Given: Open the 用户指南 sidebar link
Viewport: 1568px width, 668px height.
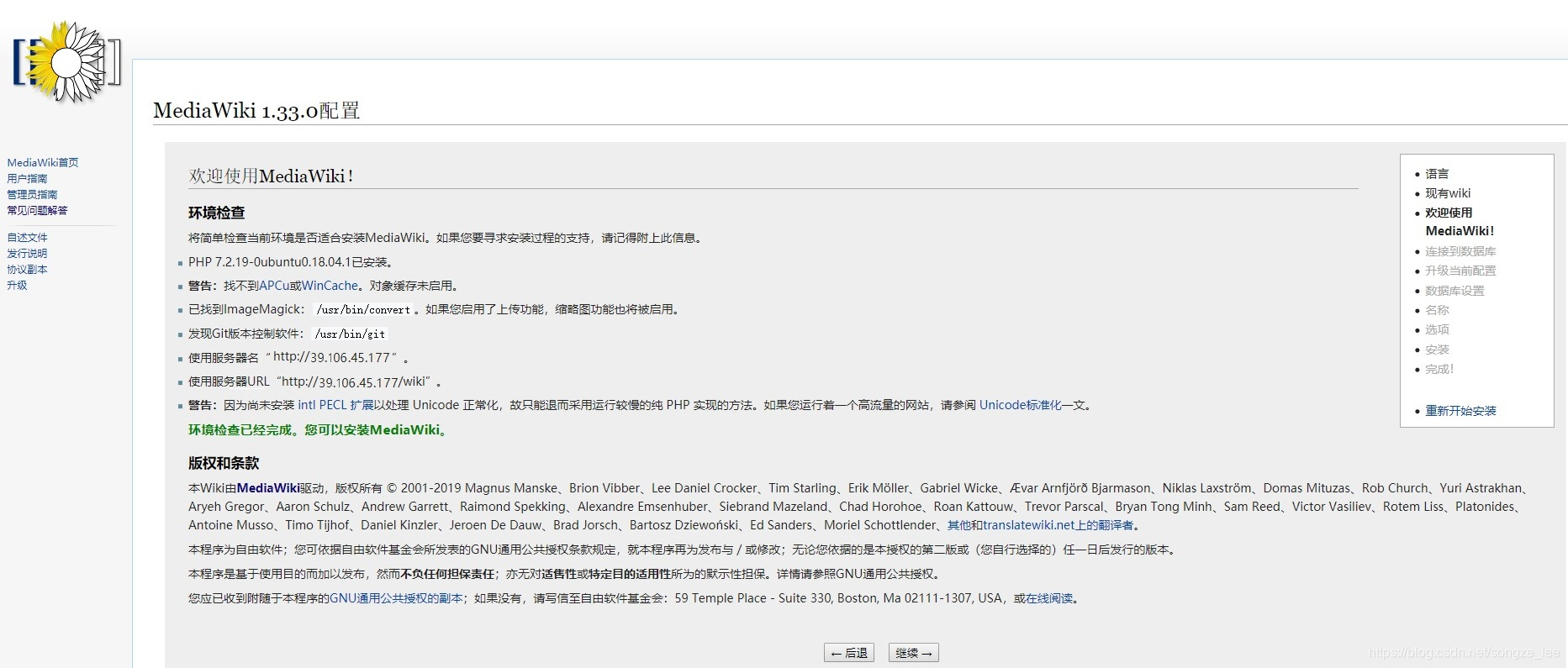Looking at the screenshot, I should click(x=27, y=178).
